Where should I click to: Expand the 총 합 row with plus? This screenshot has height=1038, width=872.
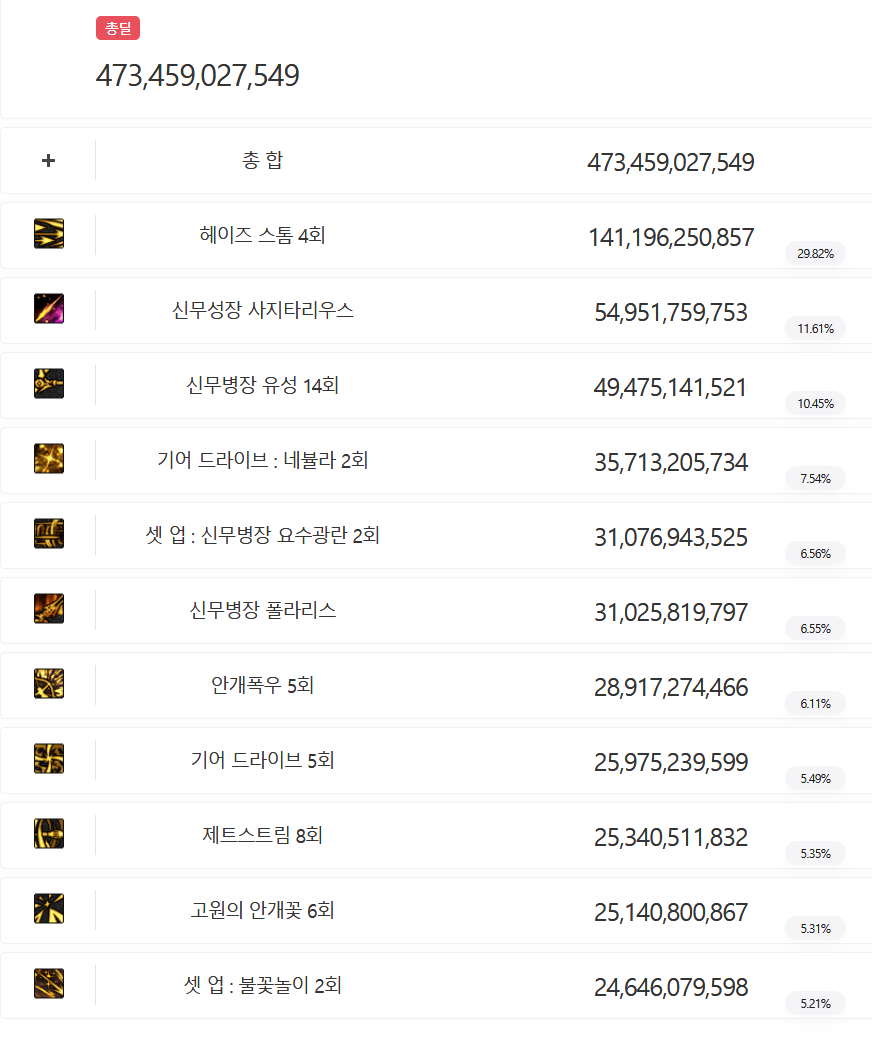coord(49,160)
